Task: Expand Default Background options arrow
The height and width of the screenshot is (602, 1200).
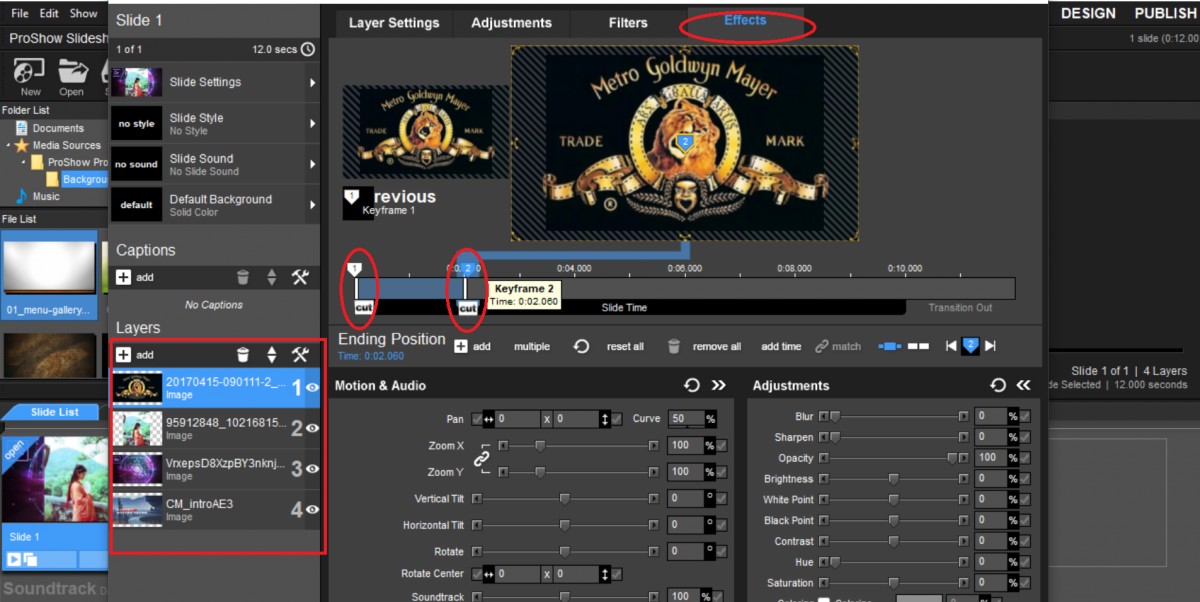Action: coord(313,205)
